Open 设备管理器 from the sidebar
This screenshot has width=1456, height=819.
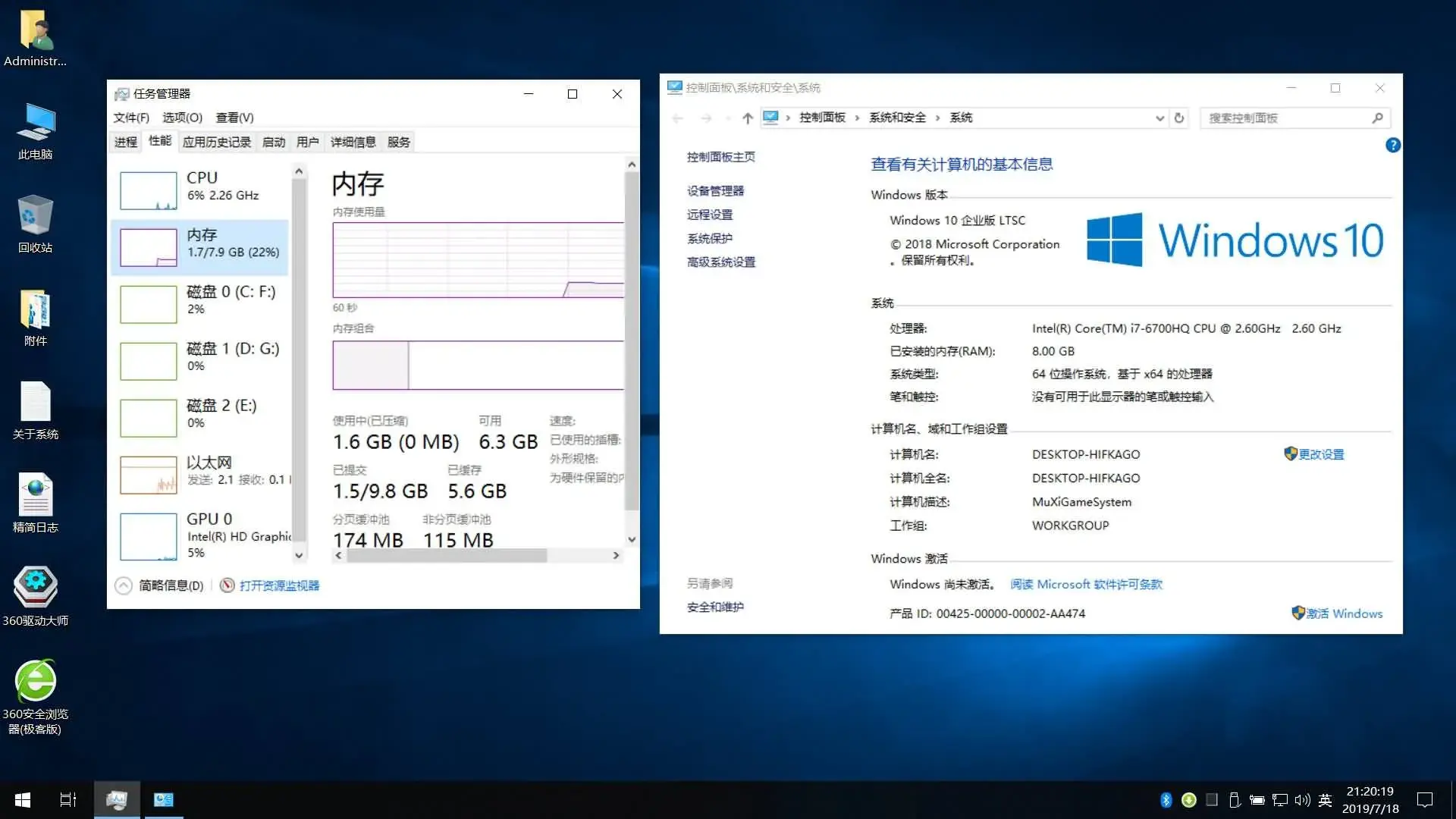(x=715, y=191)
